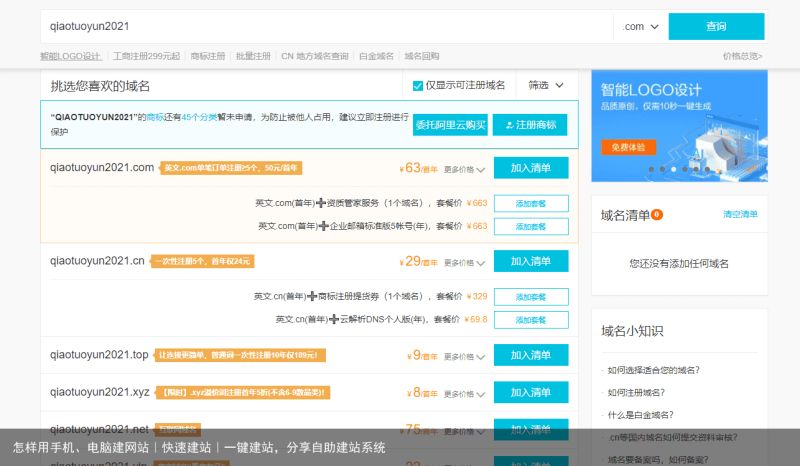Open 白金域名 link
The width and height of the screenshot is (800, 466).
click(377, 56)
